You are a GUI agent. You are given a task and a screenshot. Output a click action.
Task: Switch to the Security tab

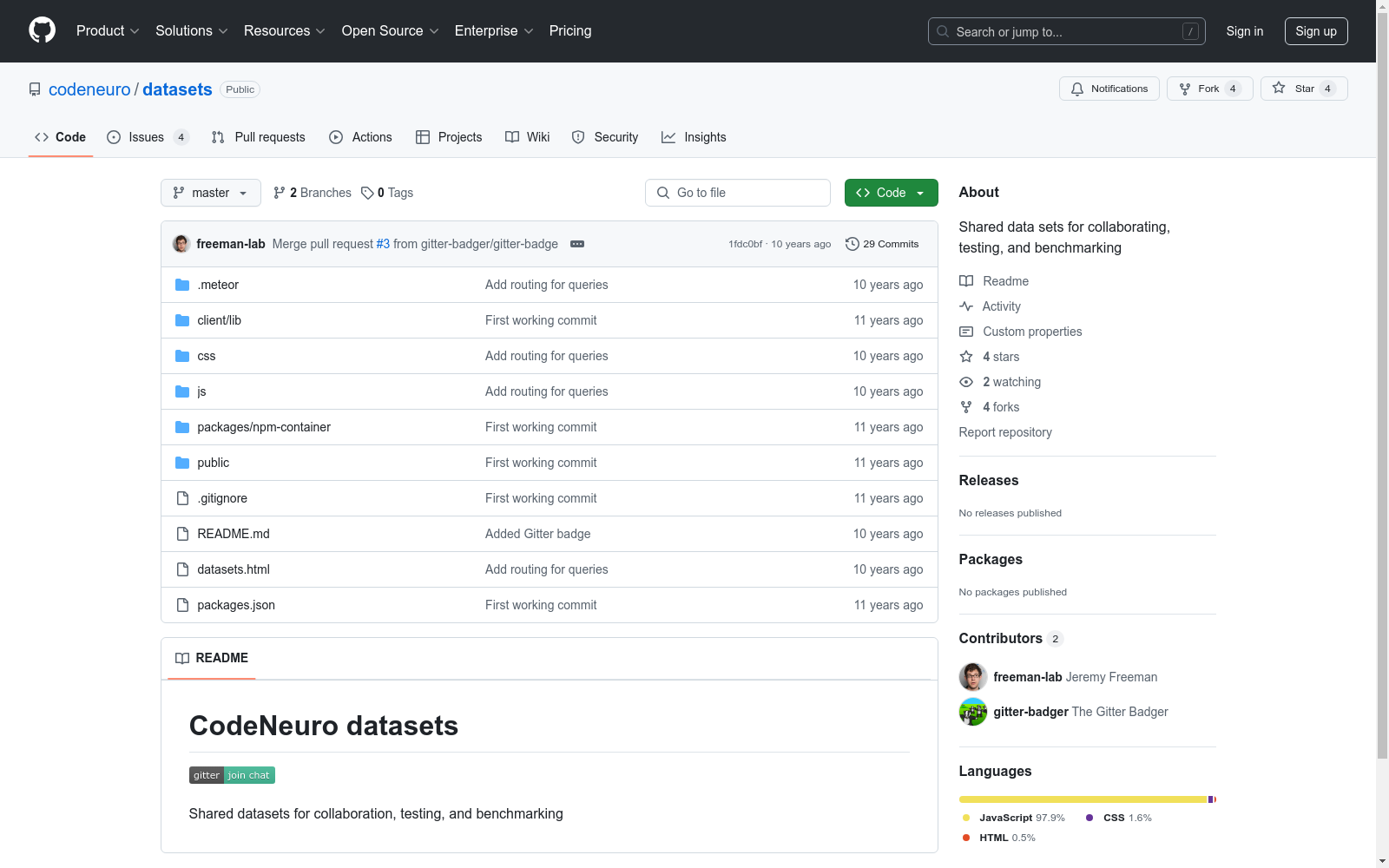pyautogui.click(x=605, y=137)
